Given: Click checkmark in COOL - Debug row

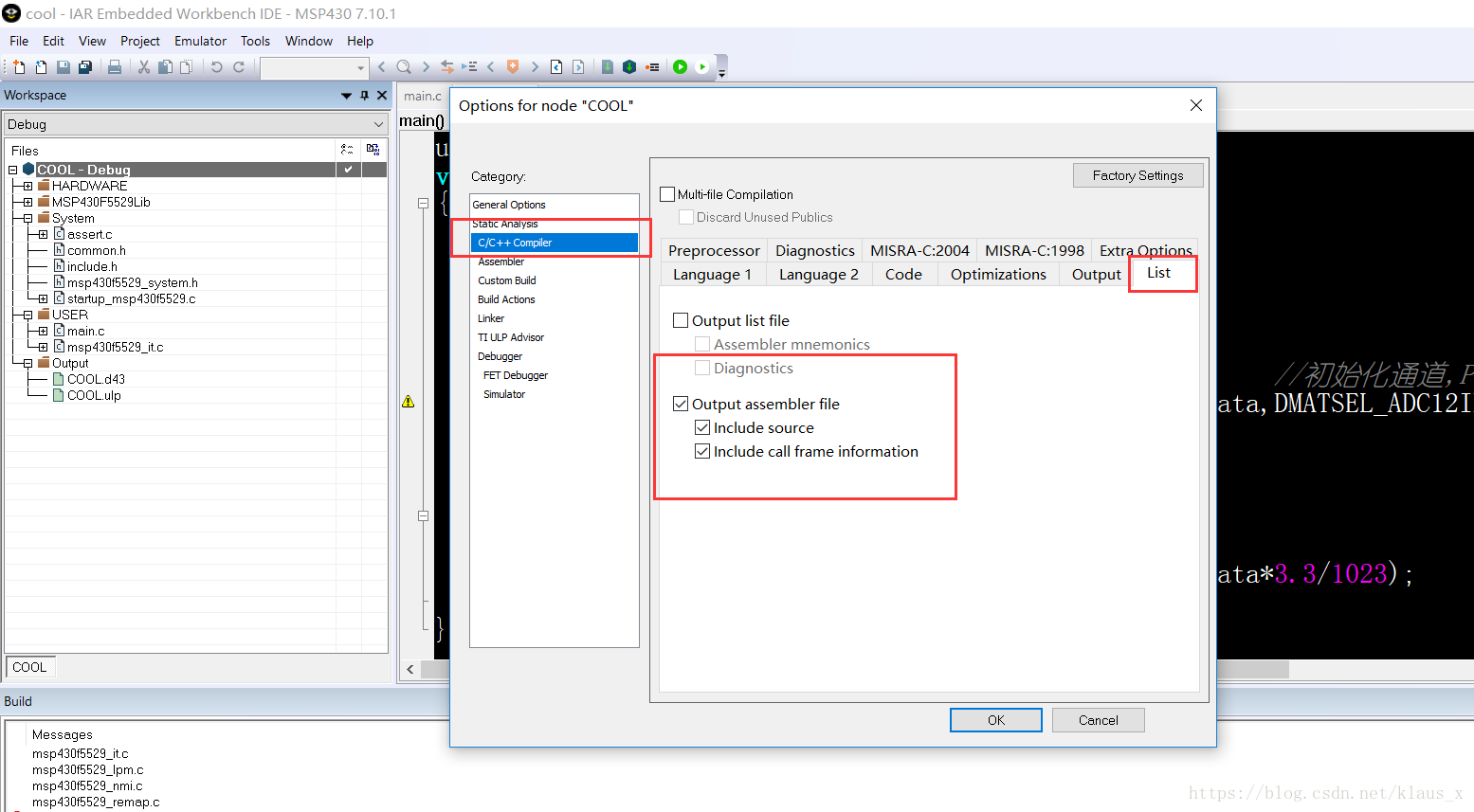Looking at the screenshot, I should pyautogui.click(x=348, y=170).
